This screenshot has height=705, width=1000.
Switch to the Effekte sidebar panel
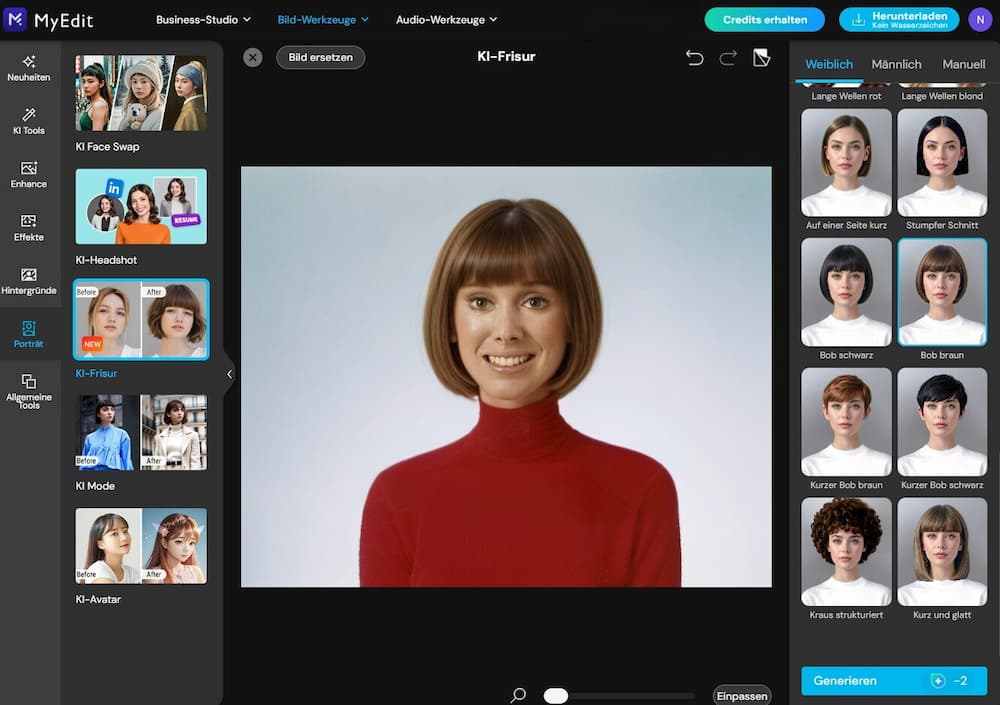coord(28,230)
